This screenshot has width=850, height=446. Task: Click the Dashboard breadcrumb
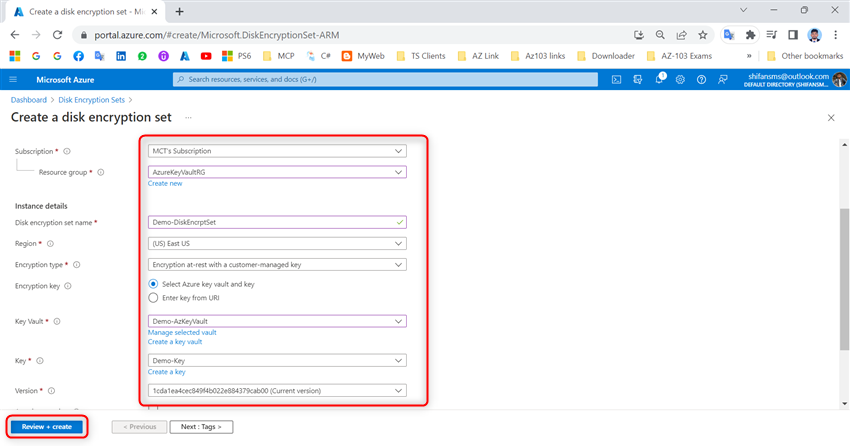point(29,100)
